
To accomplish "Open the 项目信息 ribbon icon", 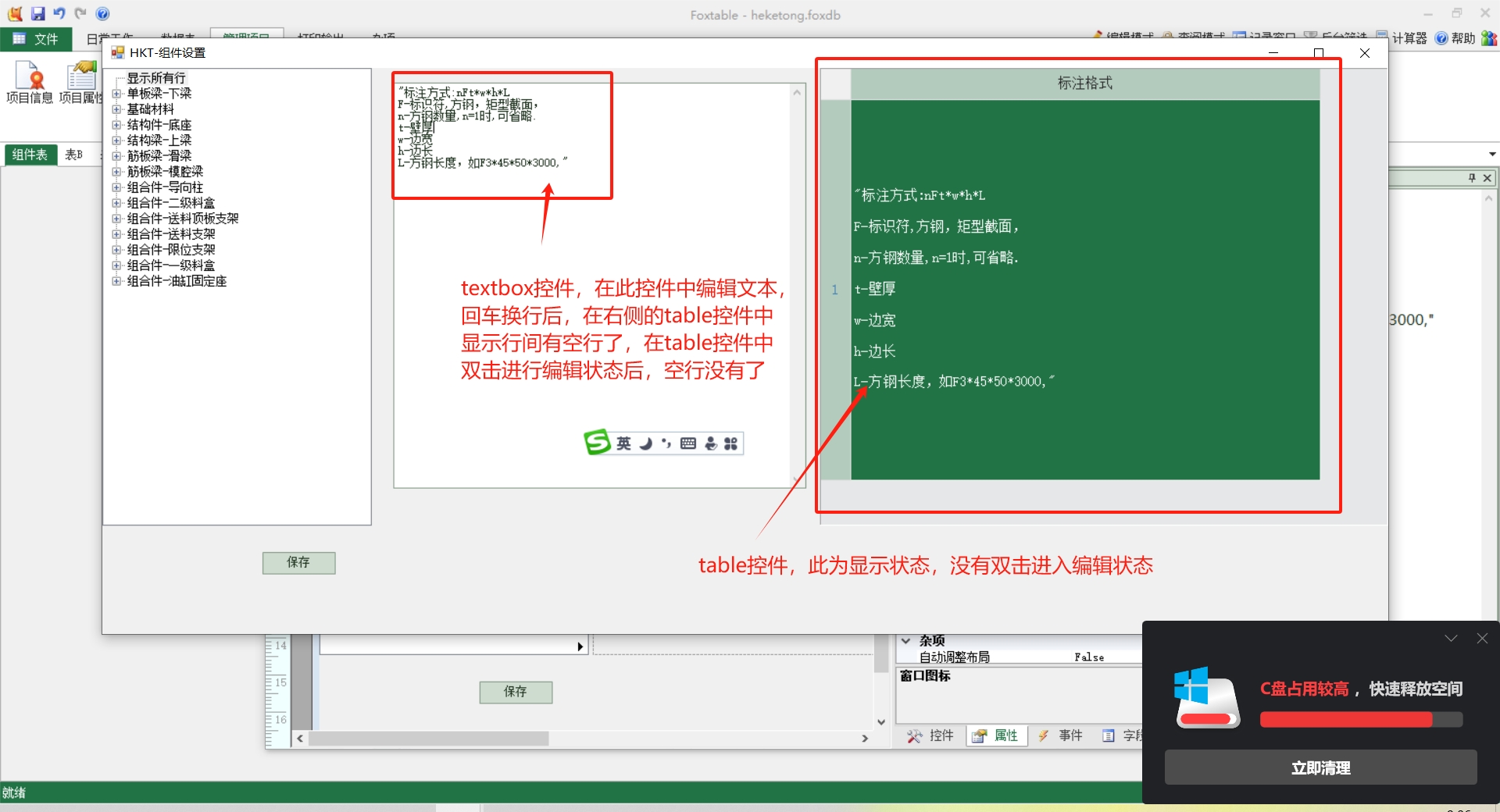I will pos(30,82).
